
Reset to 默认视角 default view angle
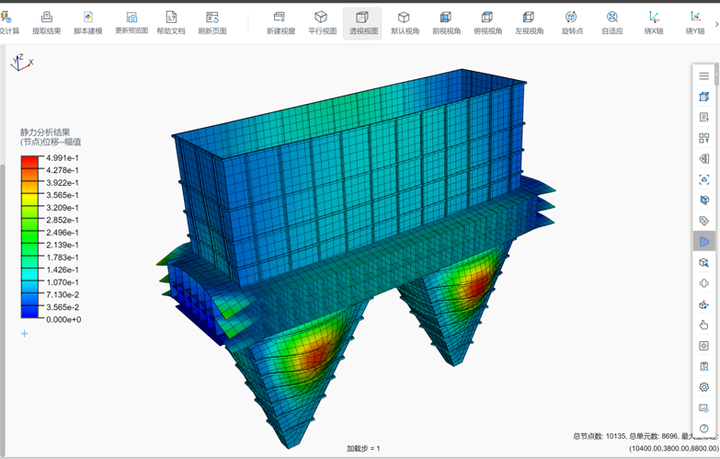pyautogui.click(x=403, y=22)
